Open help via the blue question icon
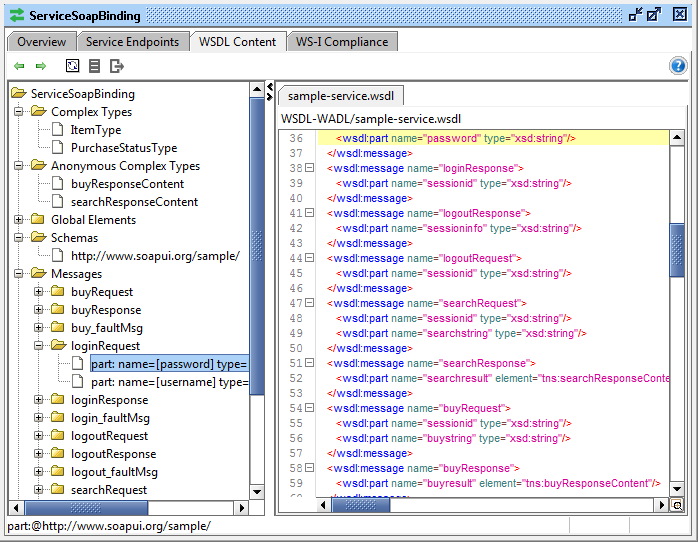Viewport: 698px width, 542px height. [678, 66]
